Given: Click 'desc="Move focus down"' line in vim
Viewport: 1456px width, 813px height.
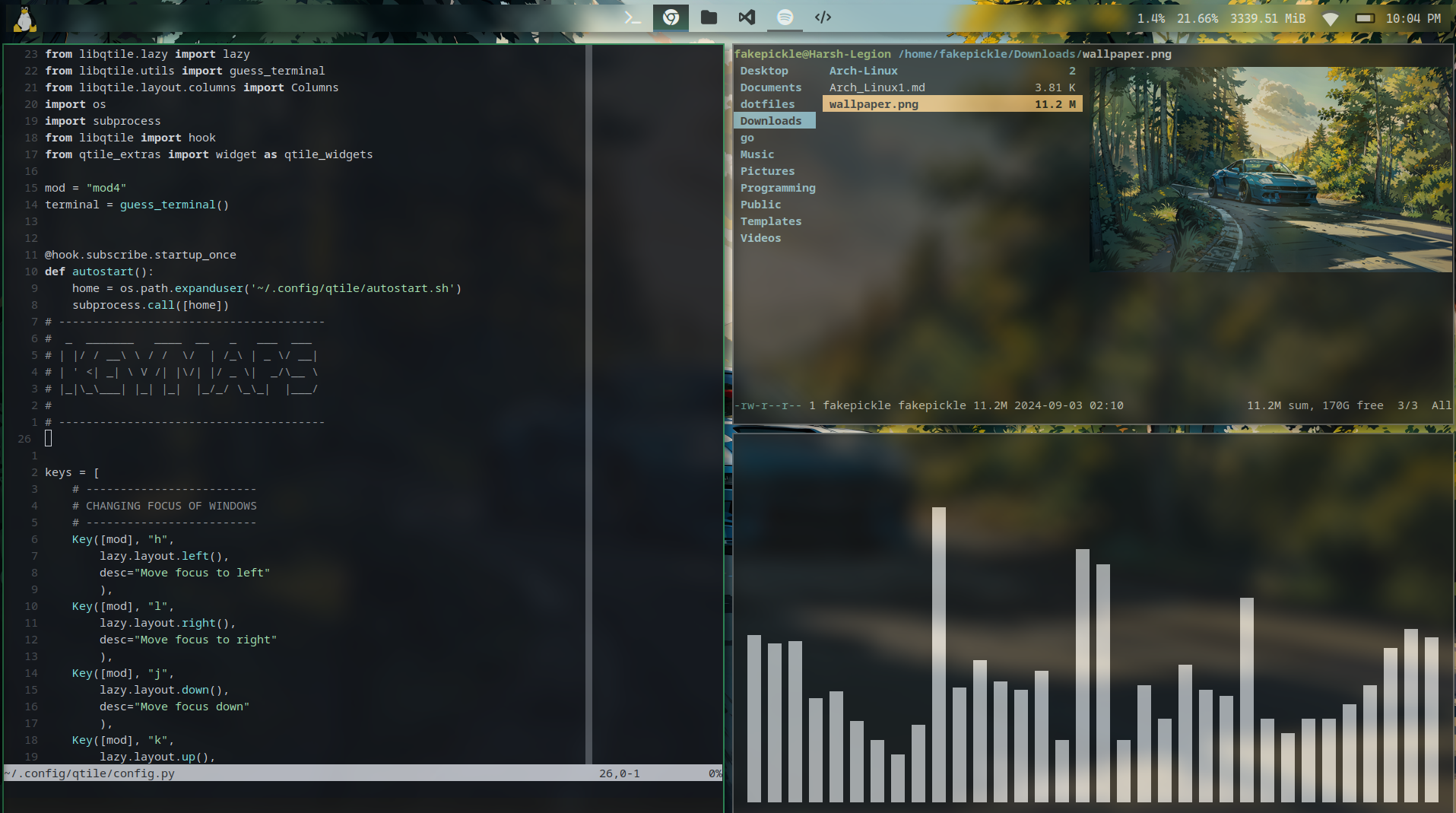Looking at the screenshot, I should [x=175, y=707].
